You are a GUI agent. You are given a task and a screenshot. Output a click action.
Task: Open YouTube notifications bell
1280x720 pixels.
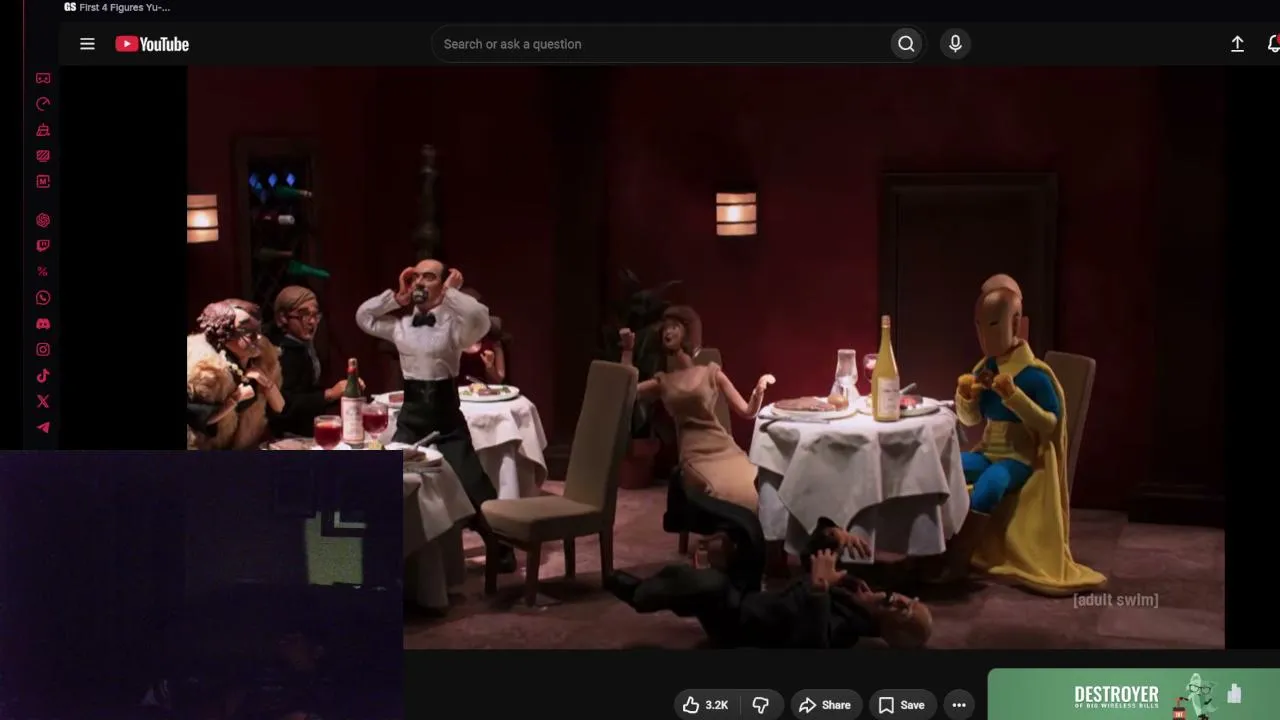tap(1273, 44)
